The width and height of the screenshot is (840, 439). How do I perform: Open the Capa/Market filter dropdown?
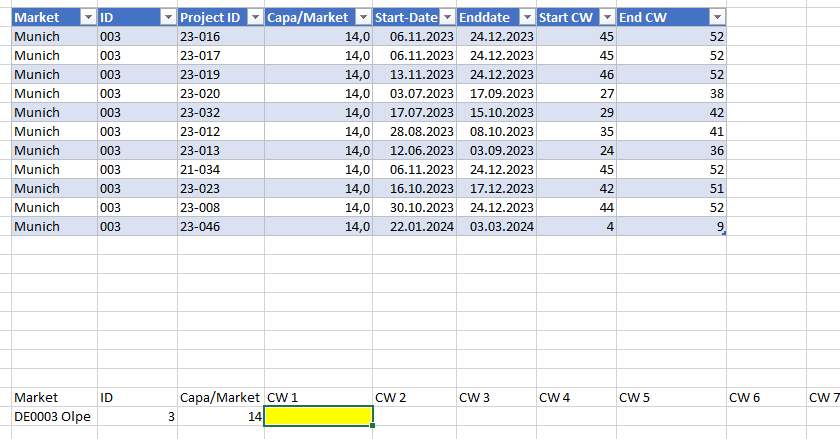364,18
